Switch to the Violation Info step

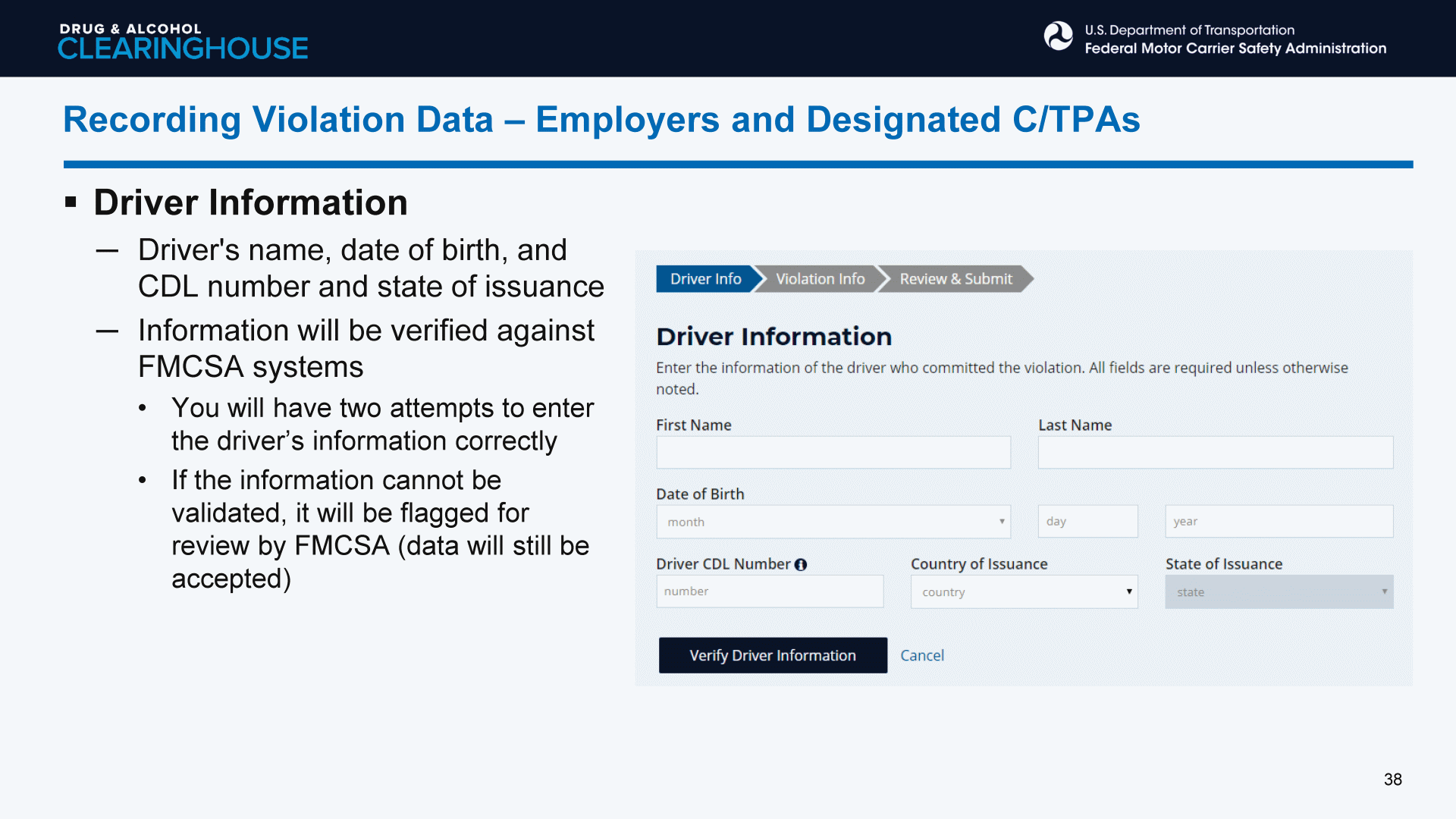pos(820,279)
